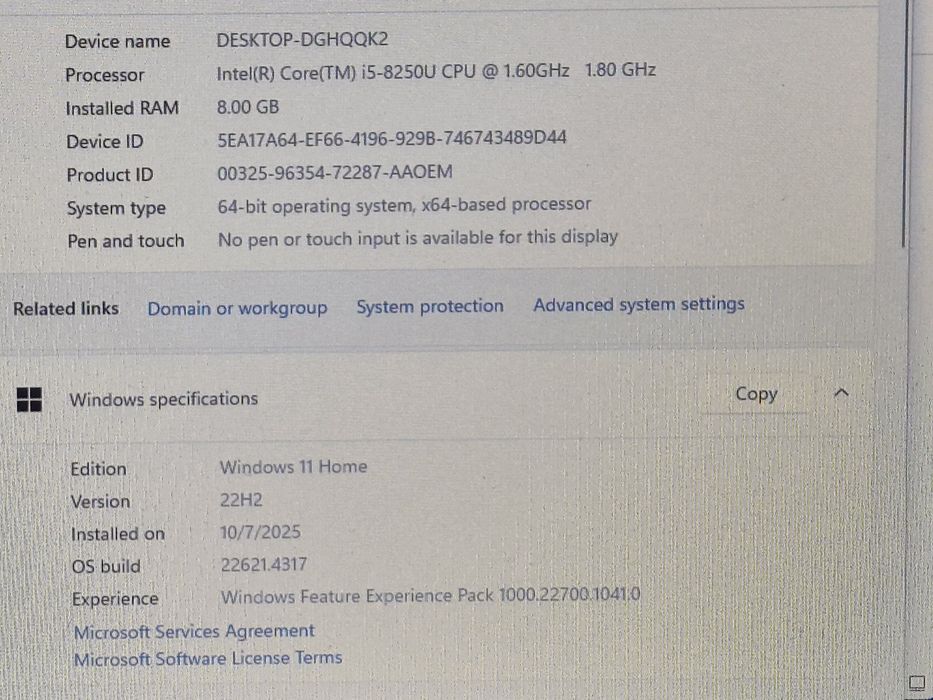This screenshot has width=933, height=700.
Task: Click the Device ID label
Action: pos(104,142)
